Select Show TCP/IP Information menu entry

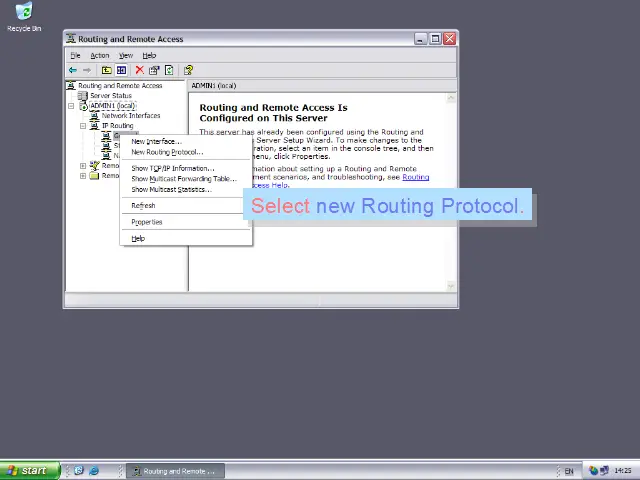[x=172, y=168]
